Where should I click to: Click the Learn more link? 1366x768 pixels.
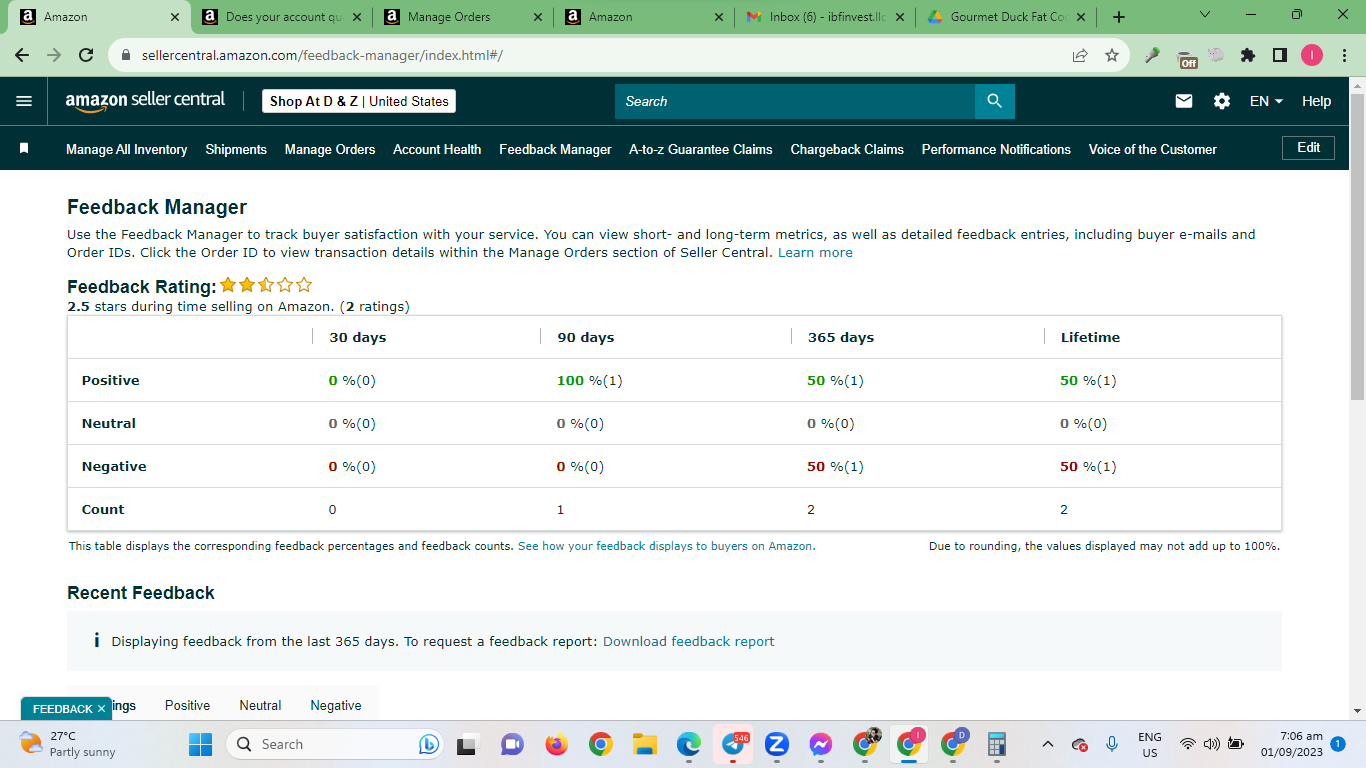tap(815, 252)
